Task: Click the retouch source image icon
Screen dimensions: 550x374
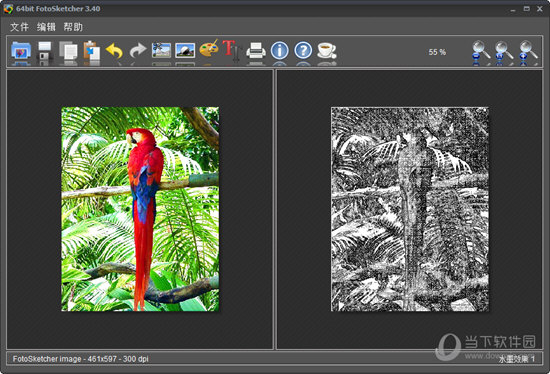Action: (161, 50)
